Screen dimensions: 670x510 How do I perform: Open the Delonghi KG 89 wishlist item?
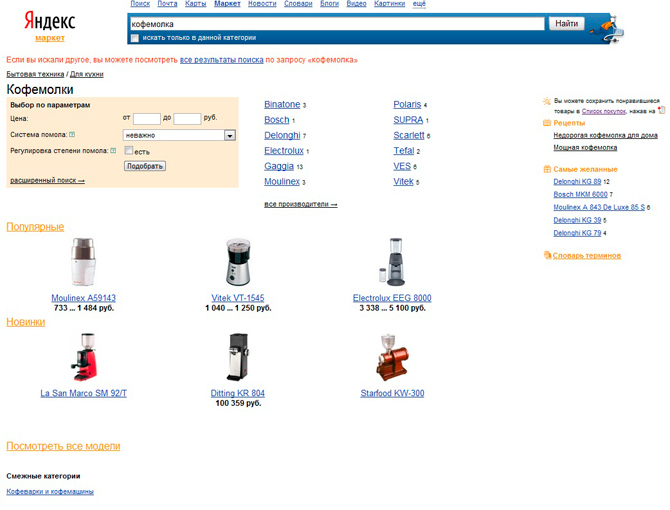pos(577,182)
